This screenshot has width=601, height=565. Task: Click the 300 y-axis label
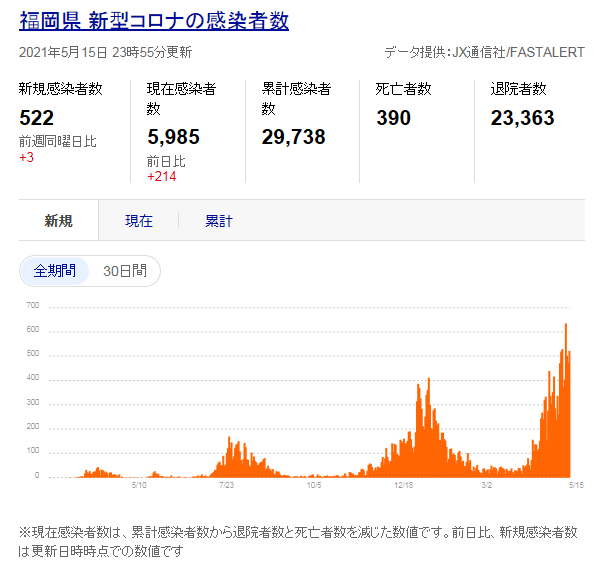coord(33,402)
